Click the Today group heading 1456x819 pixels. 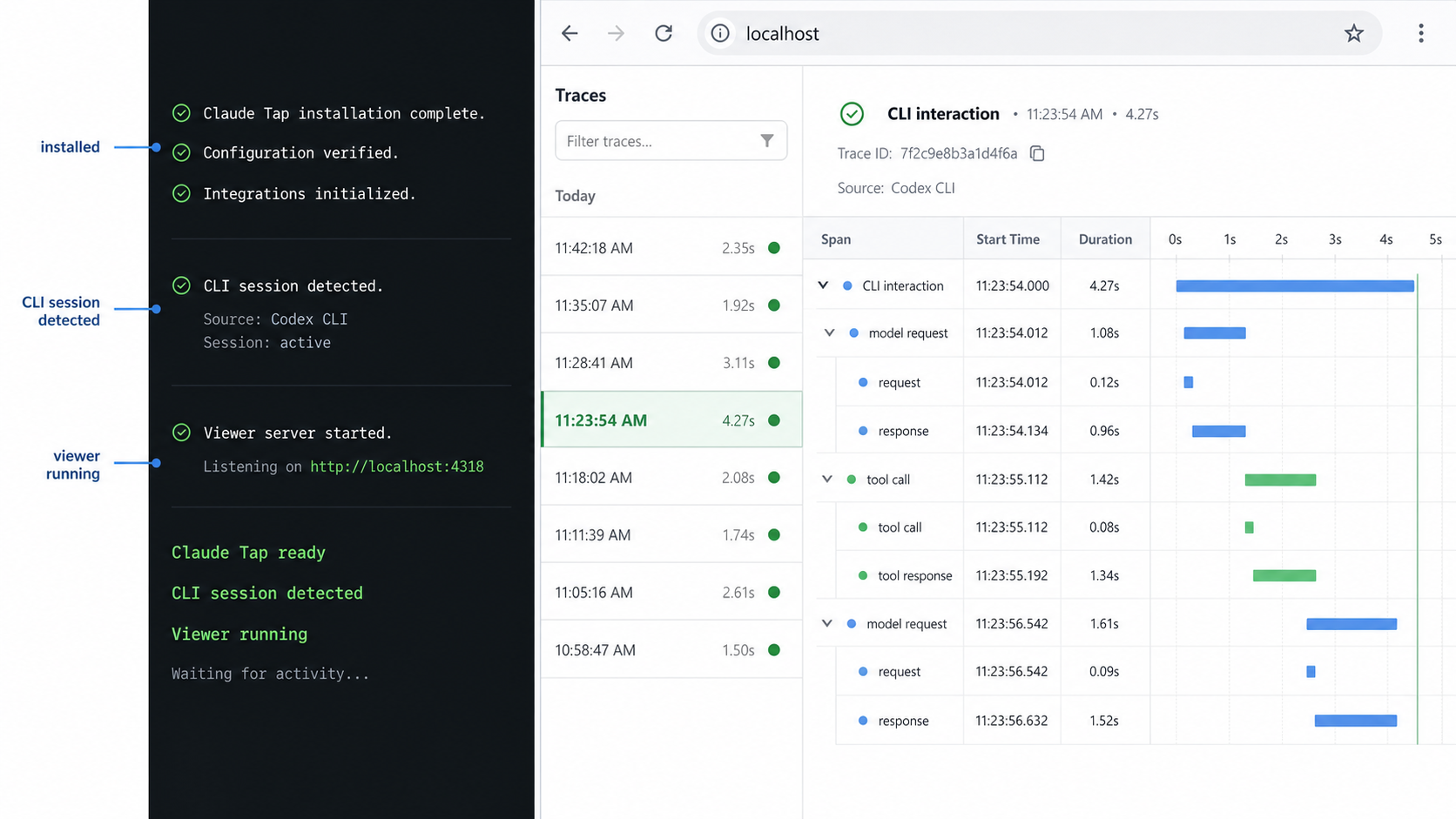576,196
